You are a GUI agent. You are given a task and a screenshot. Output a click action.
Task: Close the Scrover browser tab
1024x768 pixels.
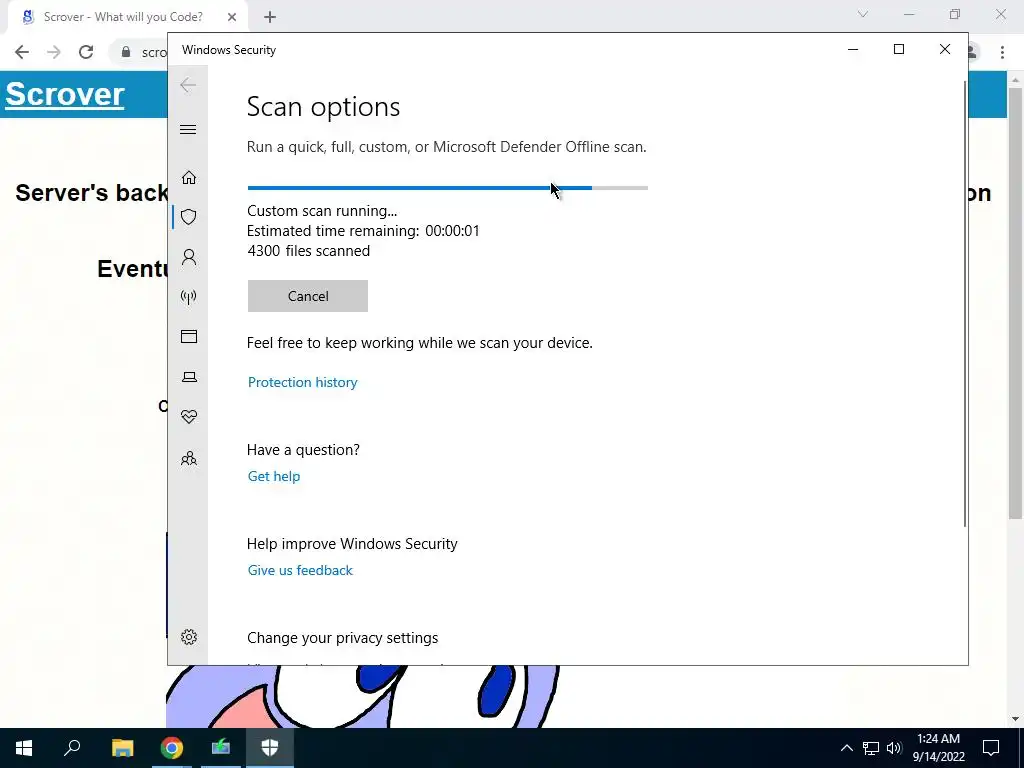click(232, 17)
